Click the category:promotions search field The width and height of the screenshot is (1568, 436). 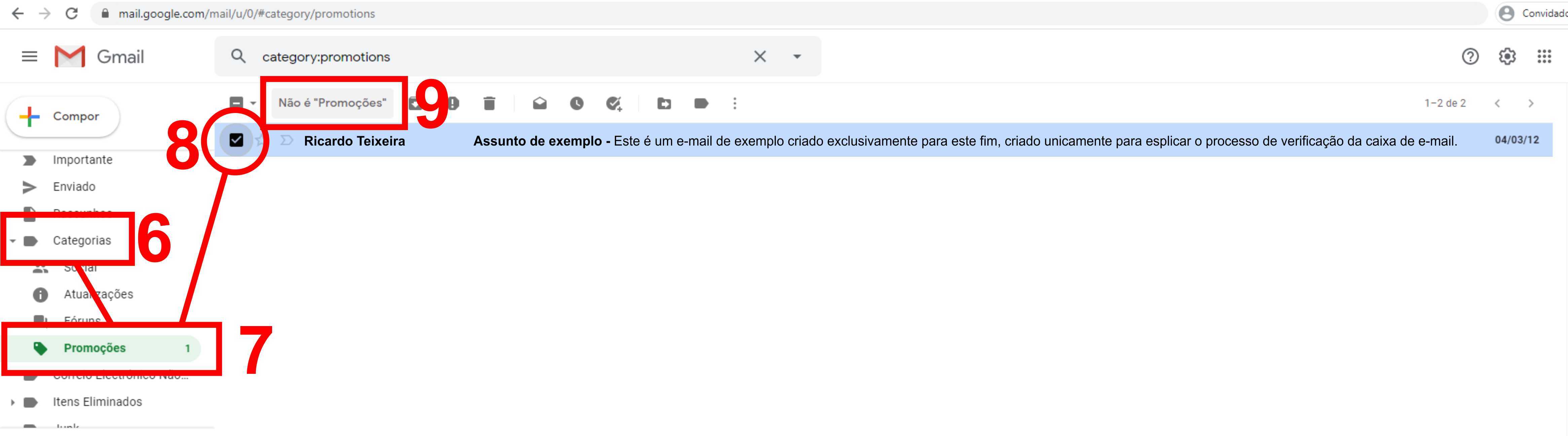(x=487, y=56)
